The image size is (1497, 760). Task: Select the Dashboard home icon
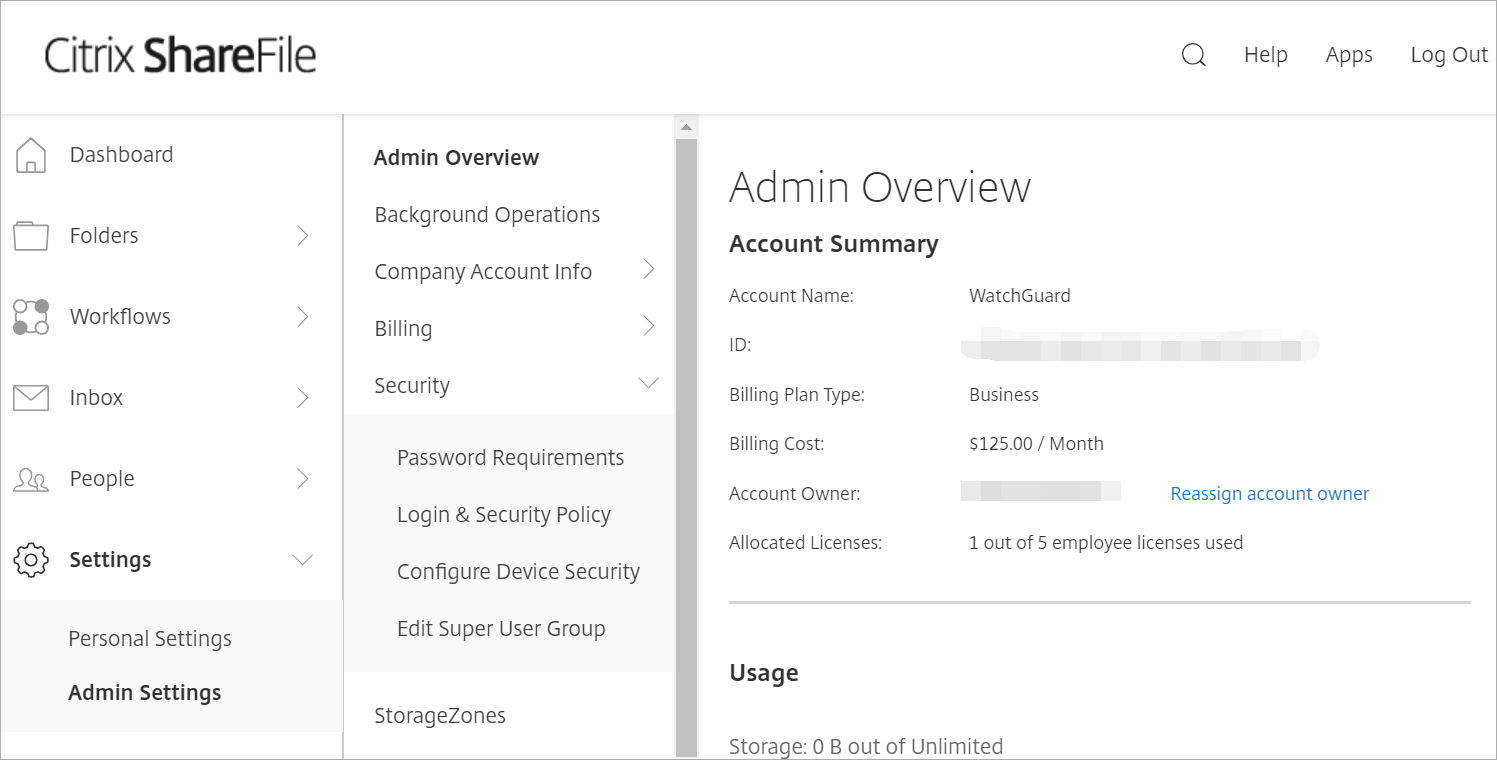(x=31, y=154)
